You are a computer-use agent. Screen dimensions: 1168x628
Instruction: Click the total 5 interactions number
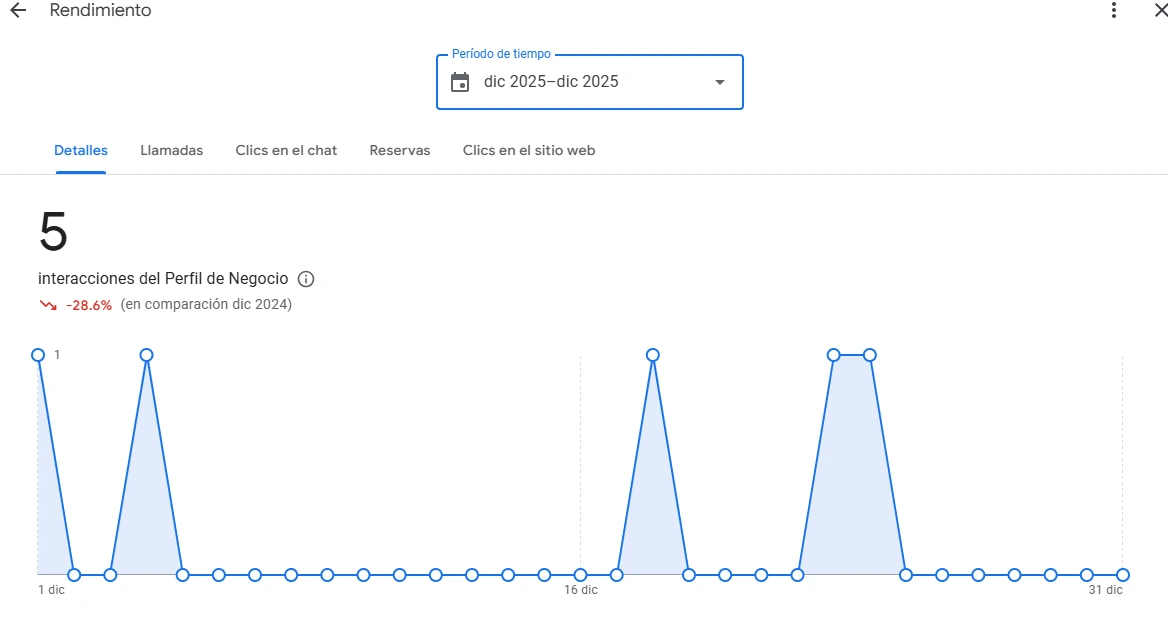pos(53,232)
